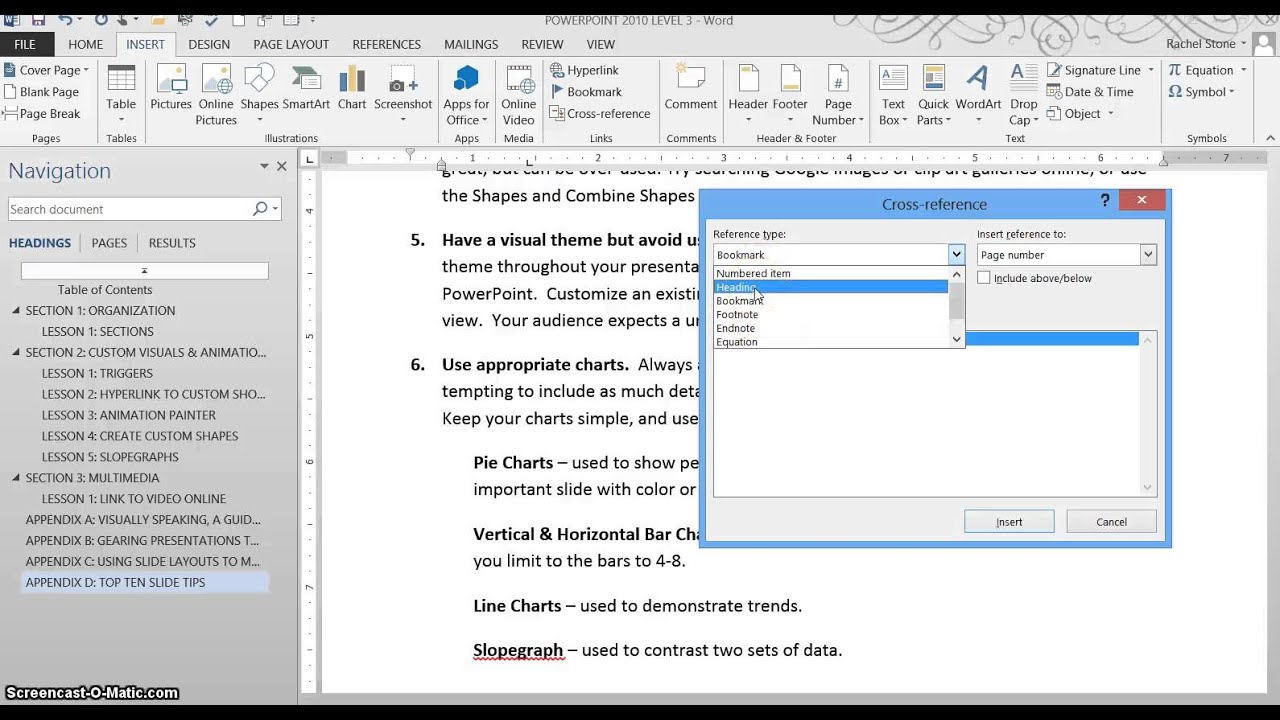The width and height of the screenshot is (1280, 720).
Task: Click the Undo arrow icon in the title bar
Action: coord(66,19)
